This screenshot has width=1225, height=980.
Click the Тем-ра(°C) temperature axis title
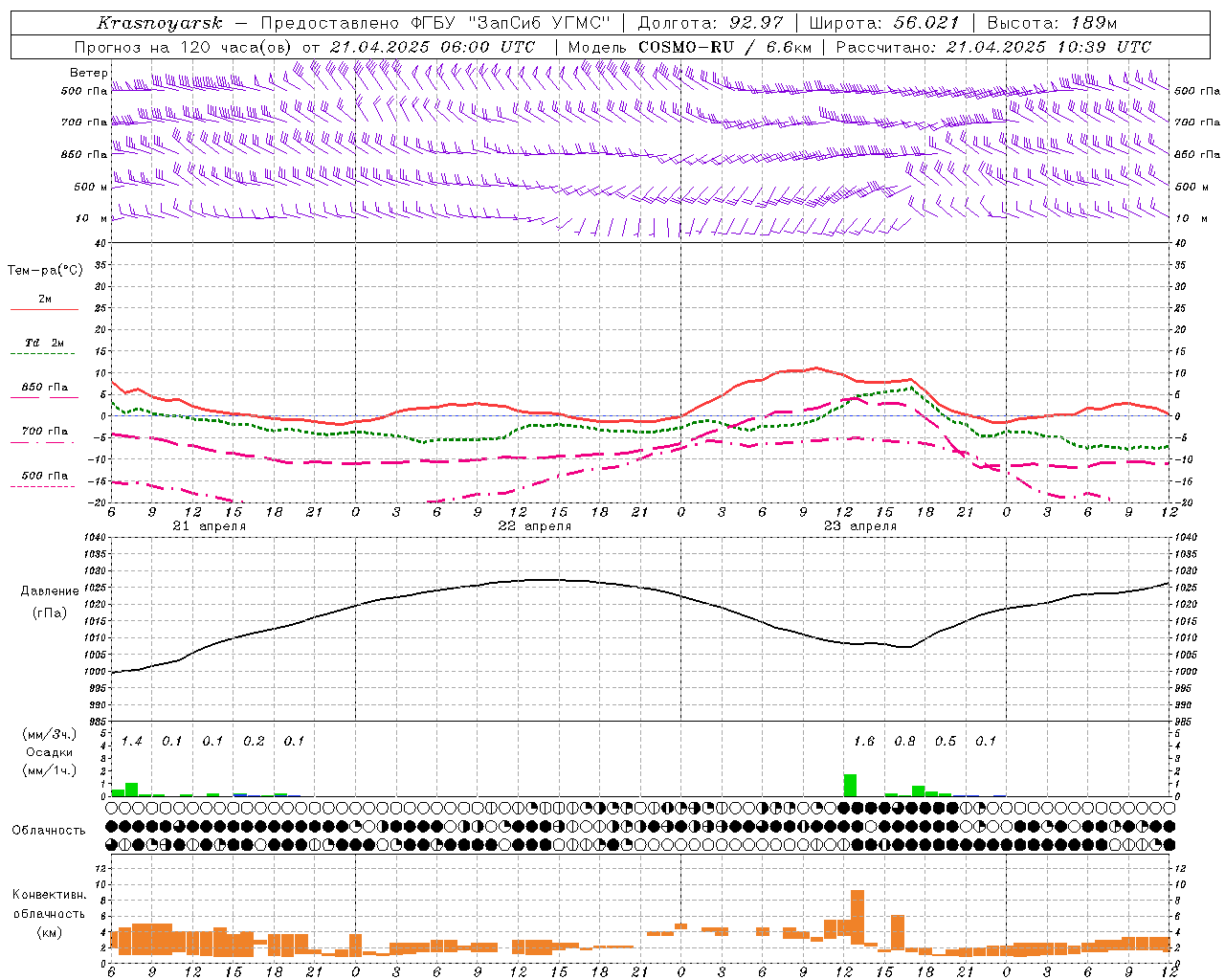click(x=45, y=271)
